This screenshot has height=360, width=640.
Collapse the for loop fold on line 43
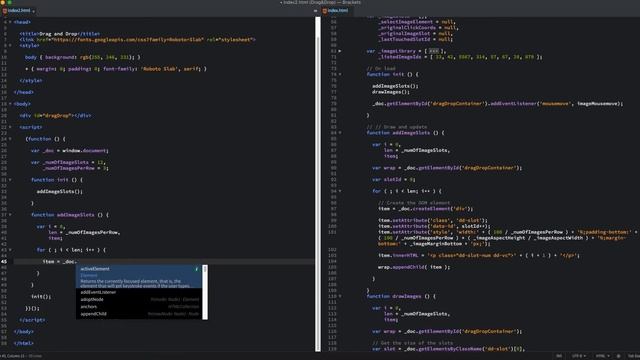tap(10, 250)
